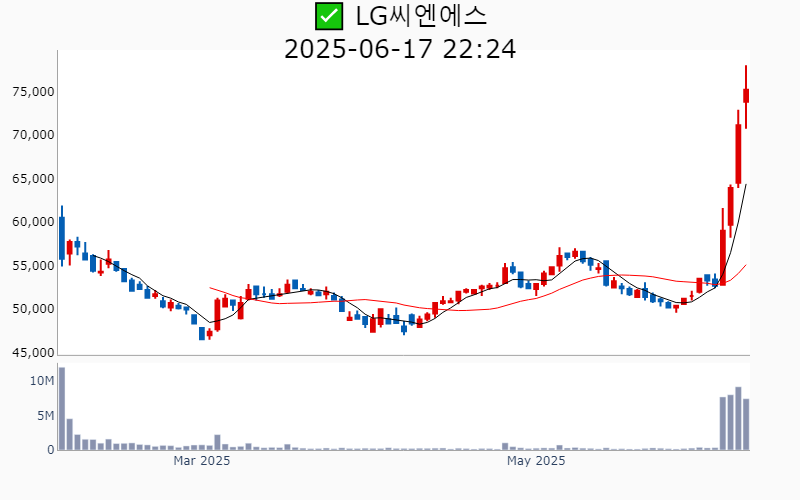Image resolution: width=800 pixels, height=500 pixels.
Task: Click the 75,000 price axis label
Action: 33,92
